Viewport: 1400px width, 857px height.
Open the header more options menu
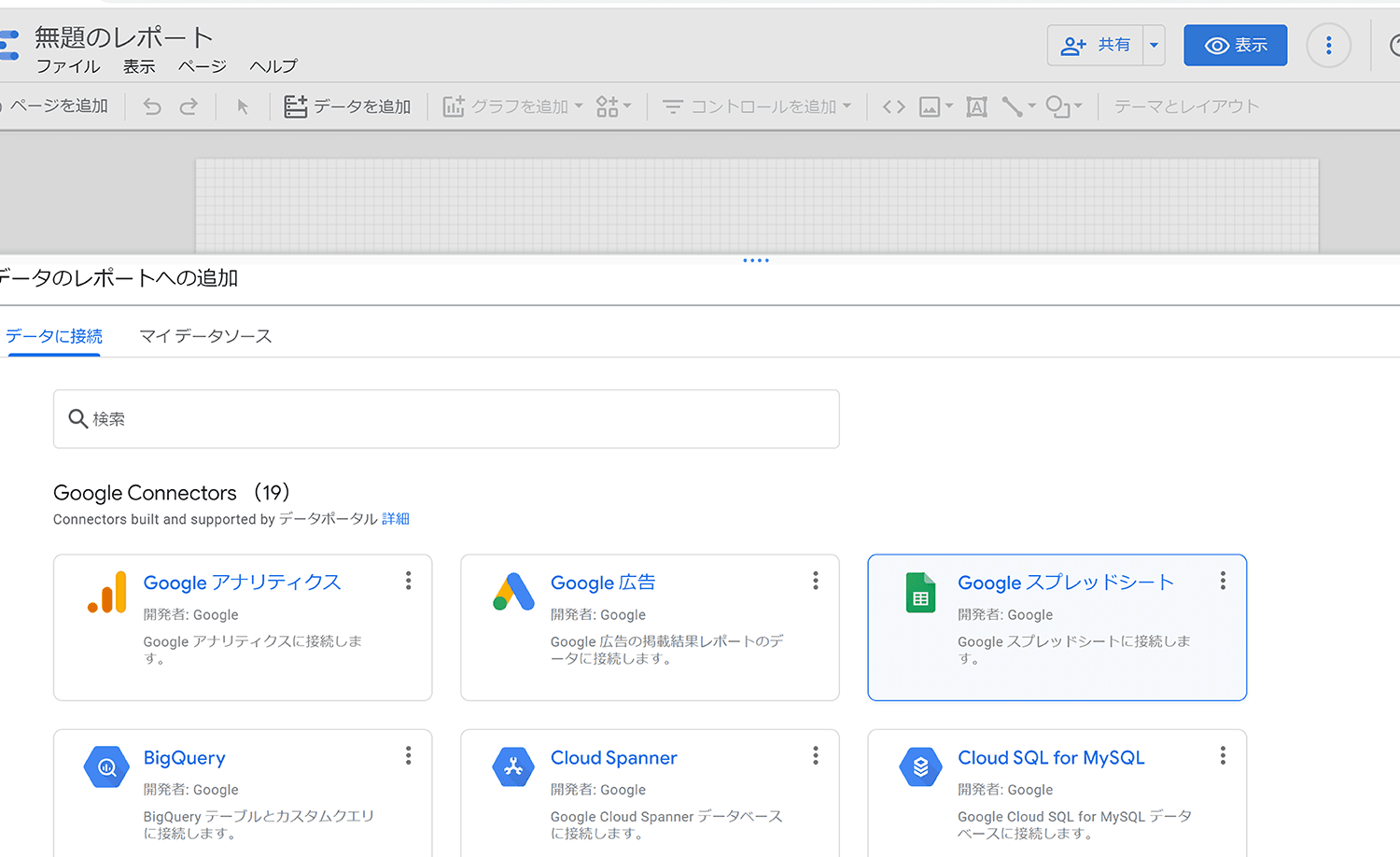click(x=1328, y=45)
